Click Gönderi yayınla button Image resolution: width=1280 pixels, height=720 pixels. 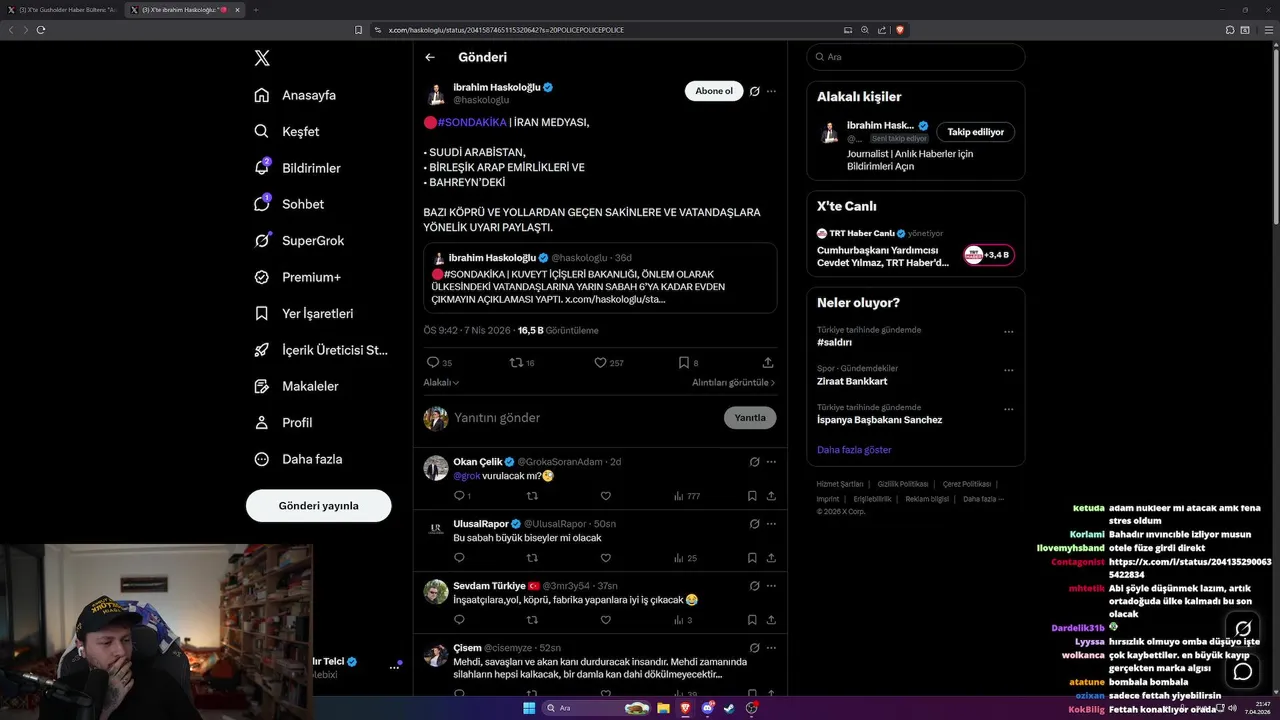318,506
